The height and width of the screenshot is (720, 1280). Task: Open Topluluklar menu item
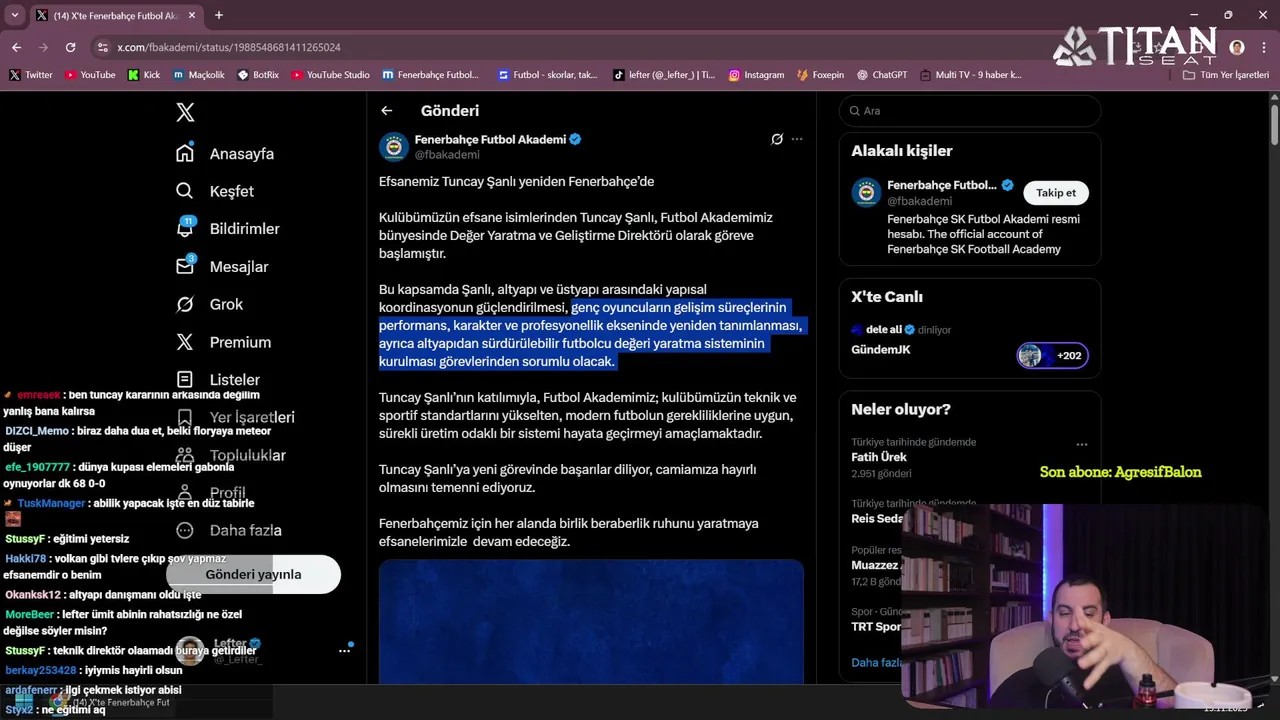[230, 455]
